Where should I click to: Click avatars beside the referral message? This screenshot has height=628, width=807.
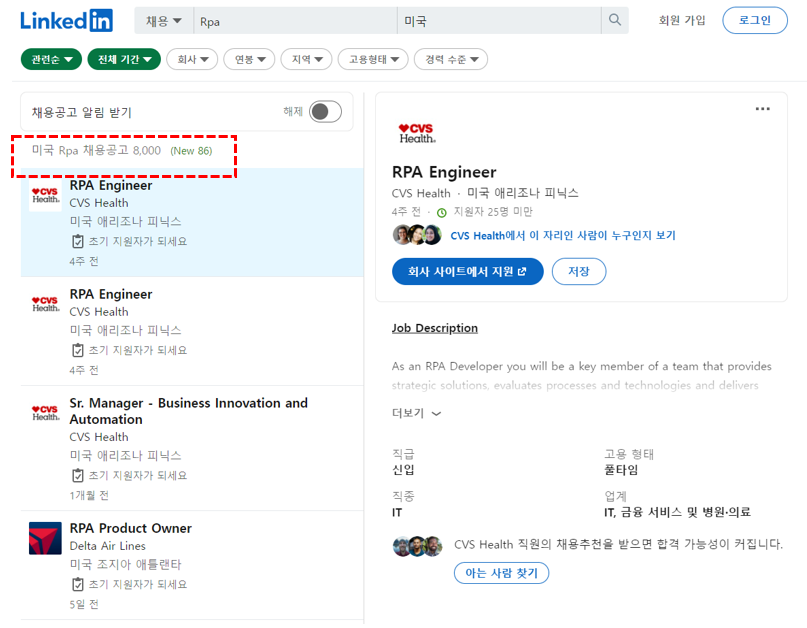[x=417, y=546]
